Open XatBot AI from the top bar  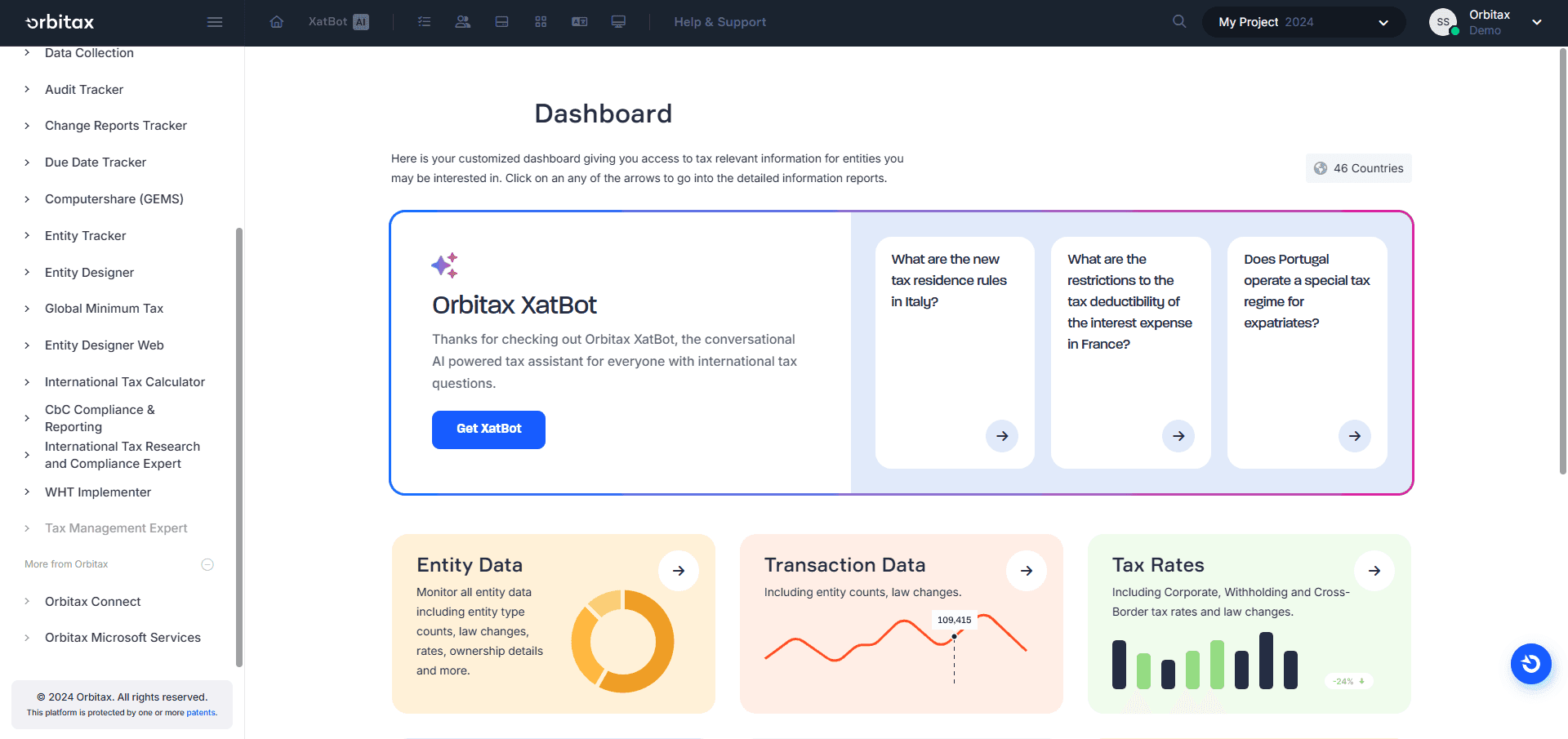[338, 22]
